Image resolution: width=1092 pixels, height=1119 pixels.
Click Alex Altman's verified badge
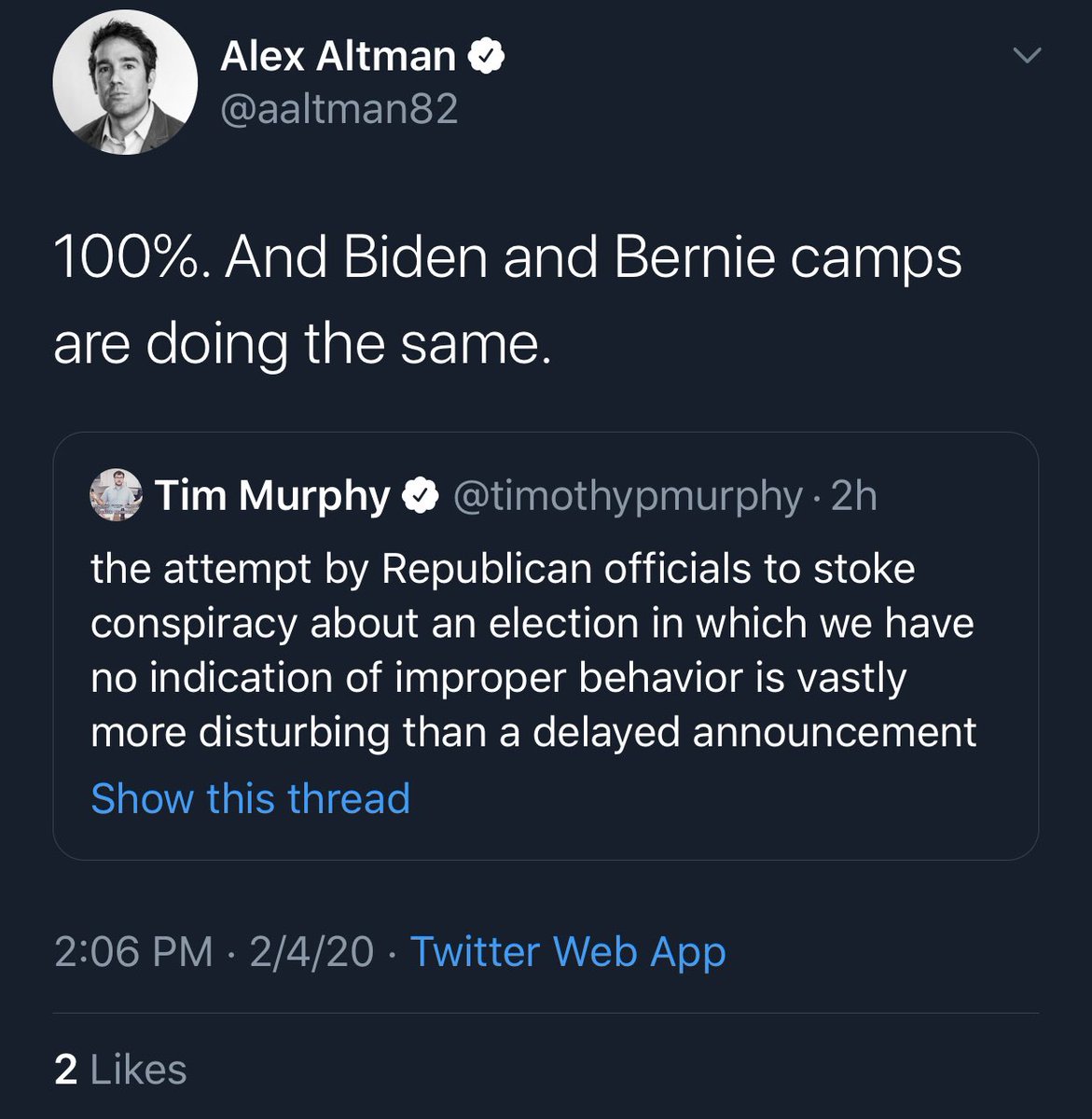tap(485, 58)
